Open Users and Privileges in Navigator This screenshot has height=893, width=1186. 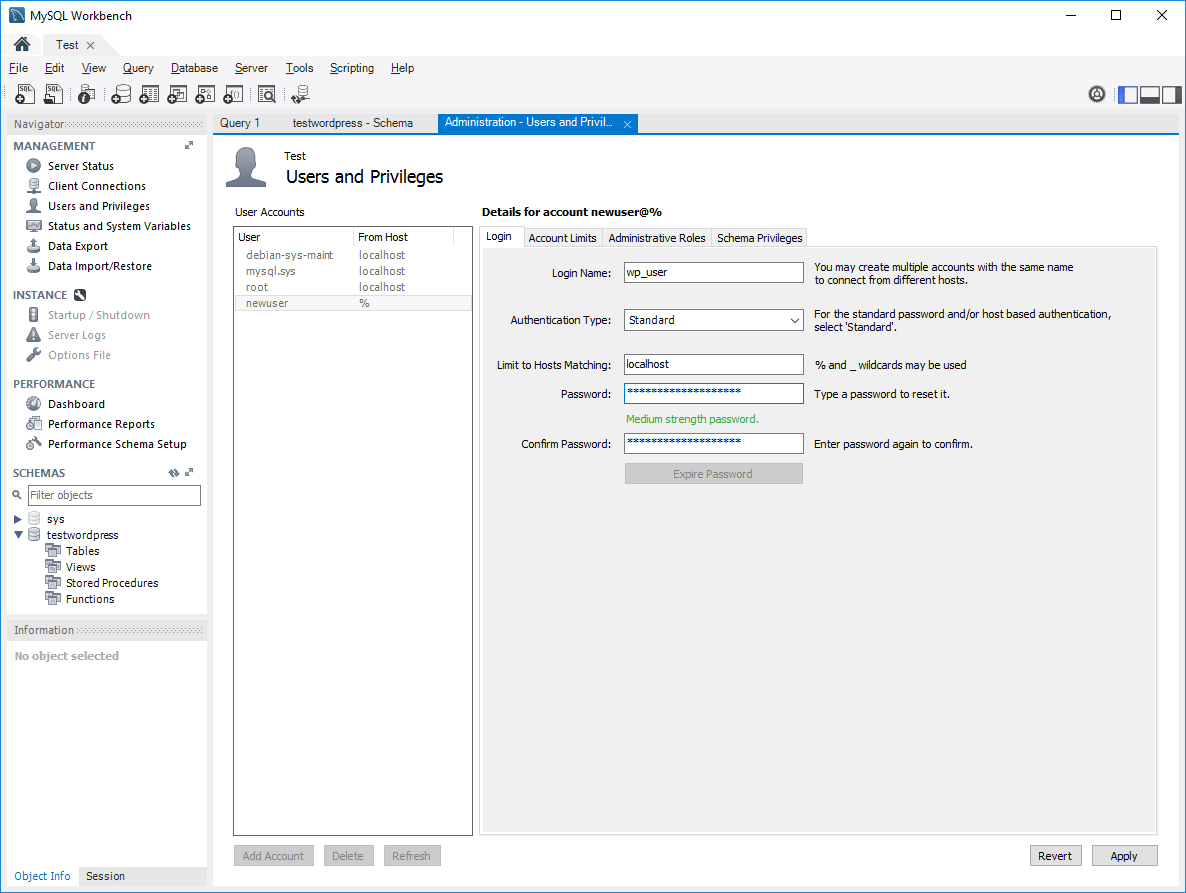98,206
